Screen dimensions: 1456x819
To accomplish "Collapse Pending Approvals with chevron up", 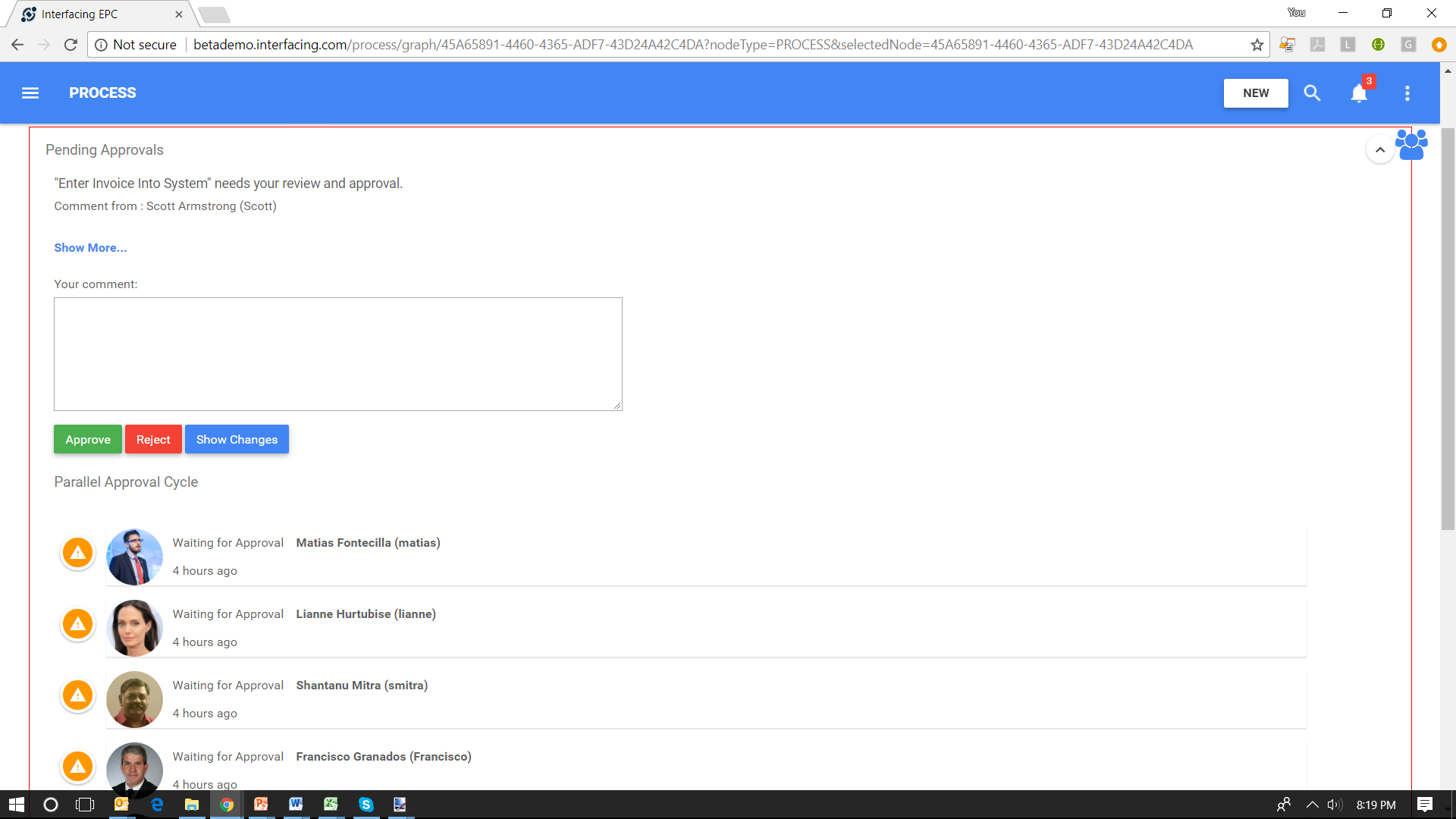I will tap(1380, 149).
